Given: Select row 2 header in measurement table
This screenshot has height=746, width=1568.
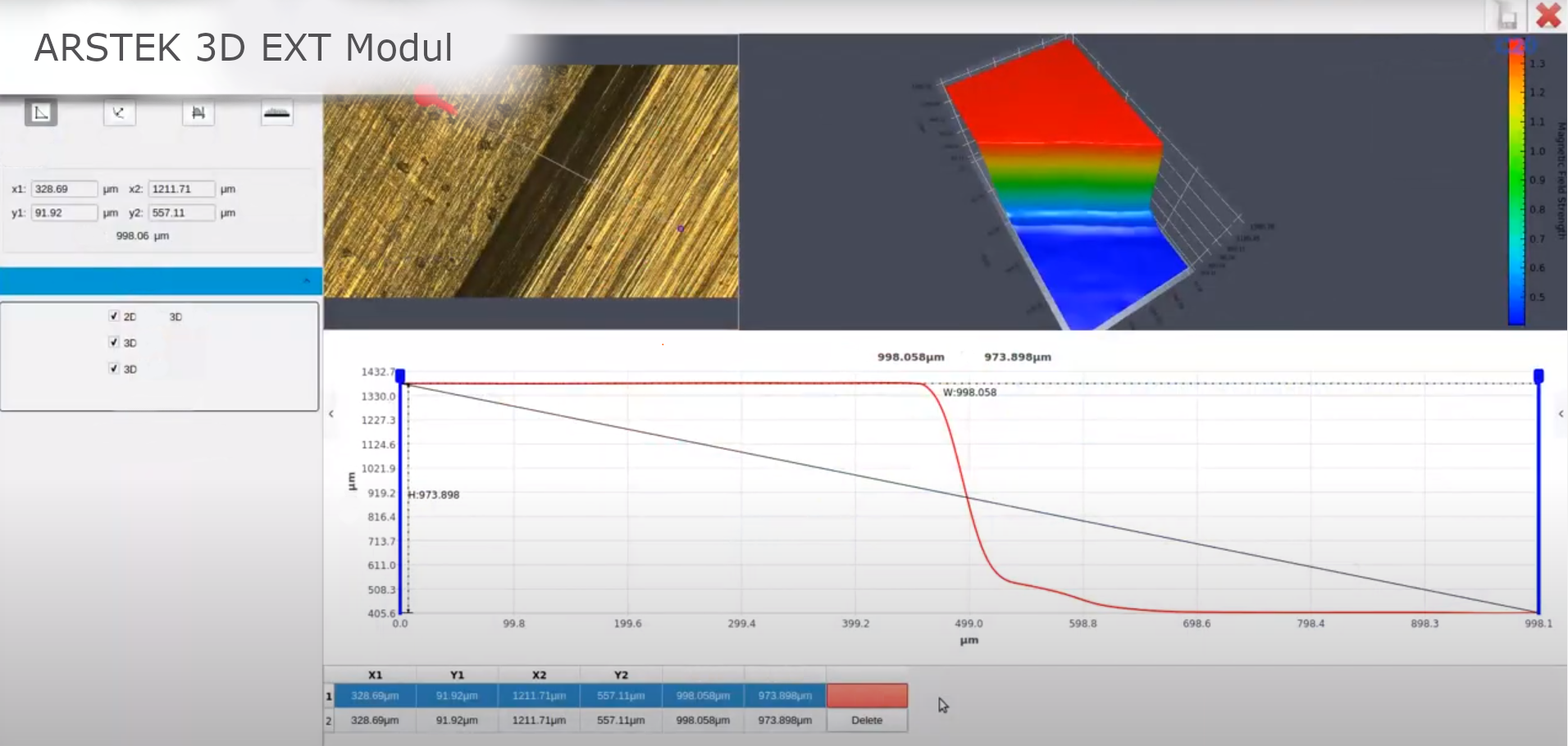Looking at the screenshot, I should point(329,721).
